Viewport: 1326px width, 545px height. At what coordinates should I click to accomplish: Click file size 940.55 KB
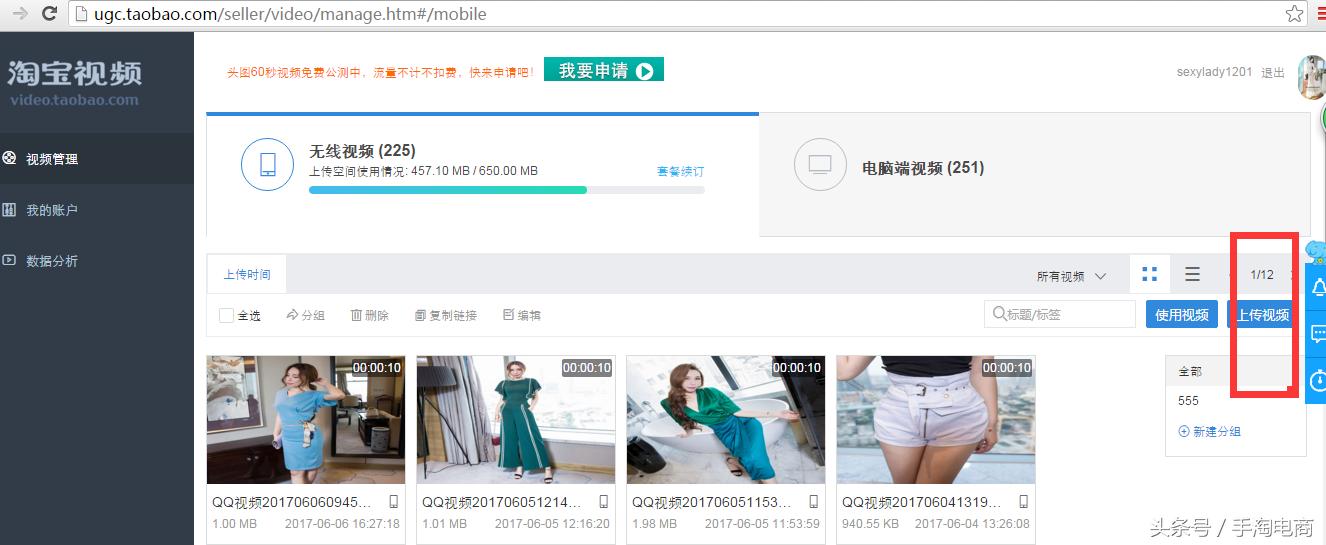coord(870,523)
